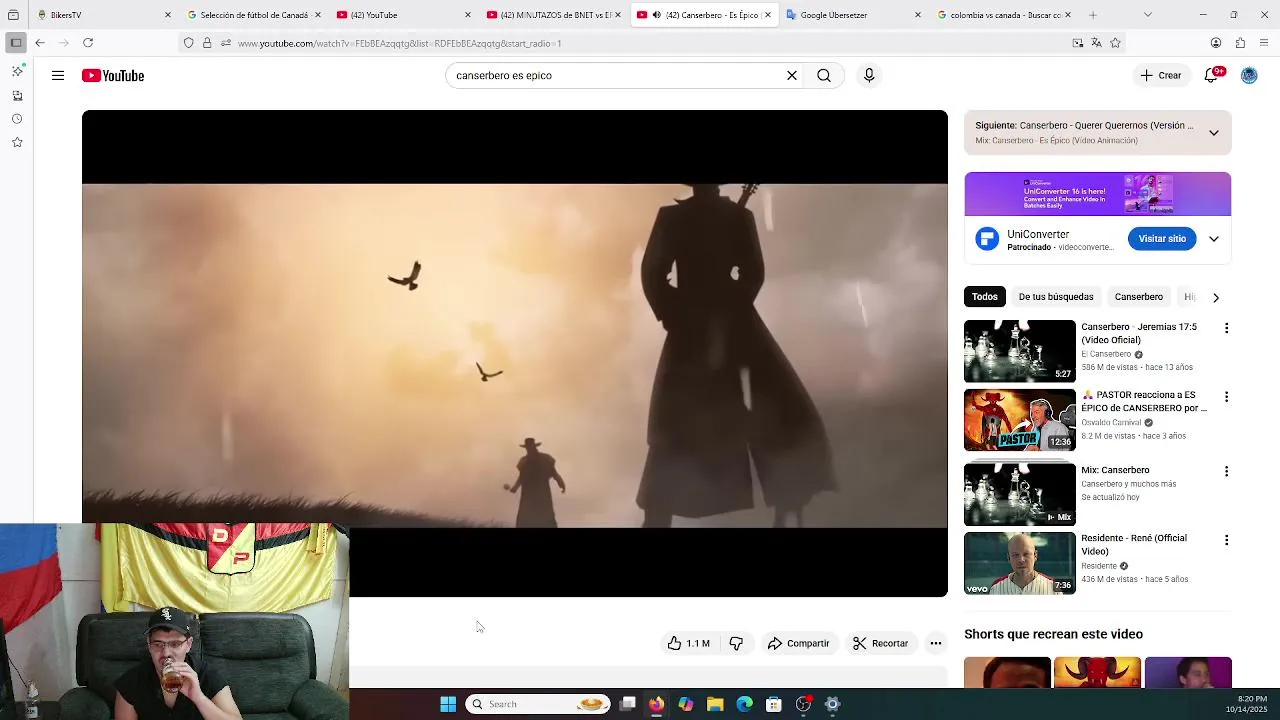This screenshot has width=1280, height=720.
Task: Open the YouTube hamburger guide menu
Action: (58, 76)
